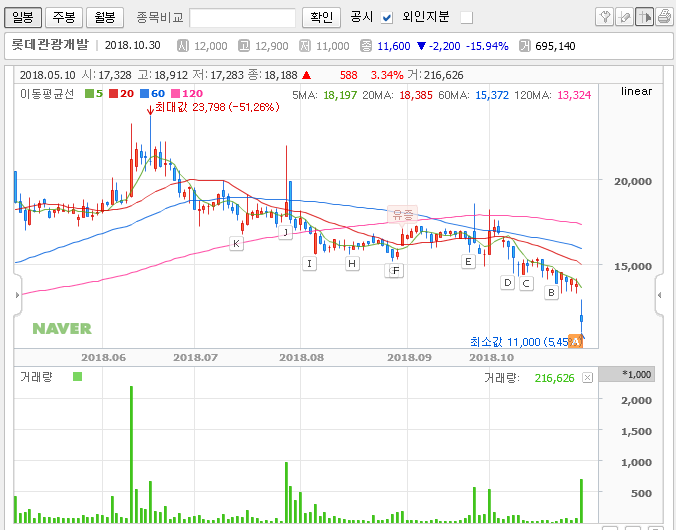676x530 pixels.
Task: Click the 유증 rights offering marker
Action: click(403, 214)
